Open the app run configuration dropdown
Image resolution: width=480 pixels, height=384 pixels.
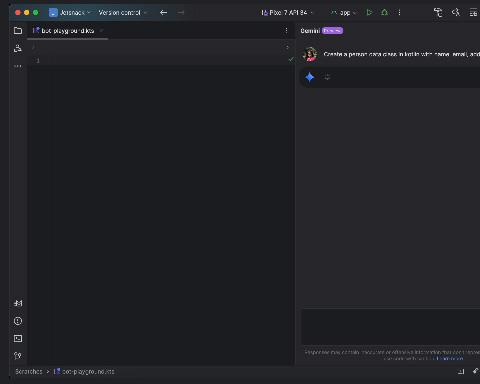pyautogui.click(x=343, y=13)
